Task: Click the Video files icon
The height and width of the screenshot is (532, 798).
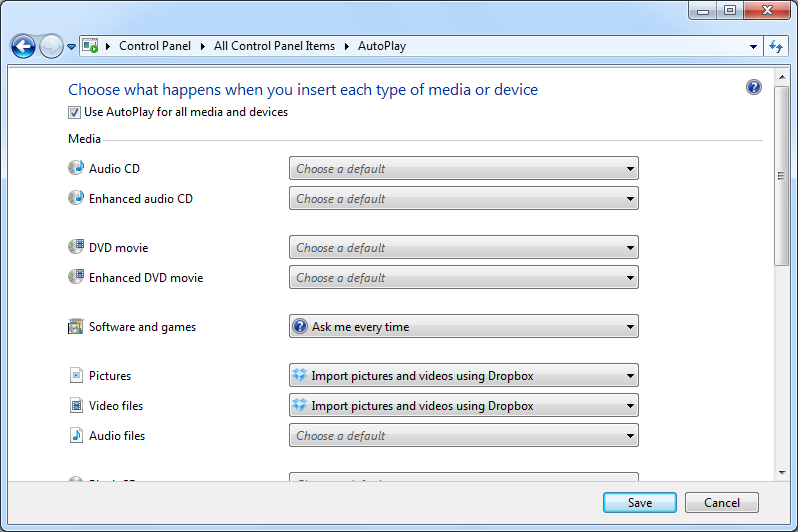Action: pos(76,405)
